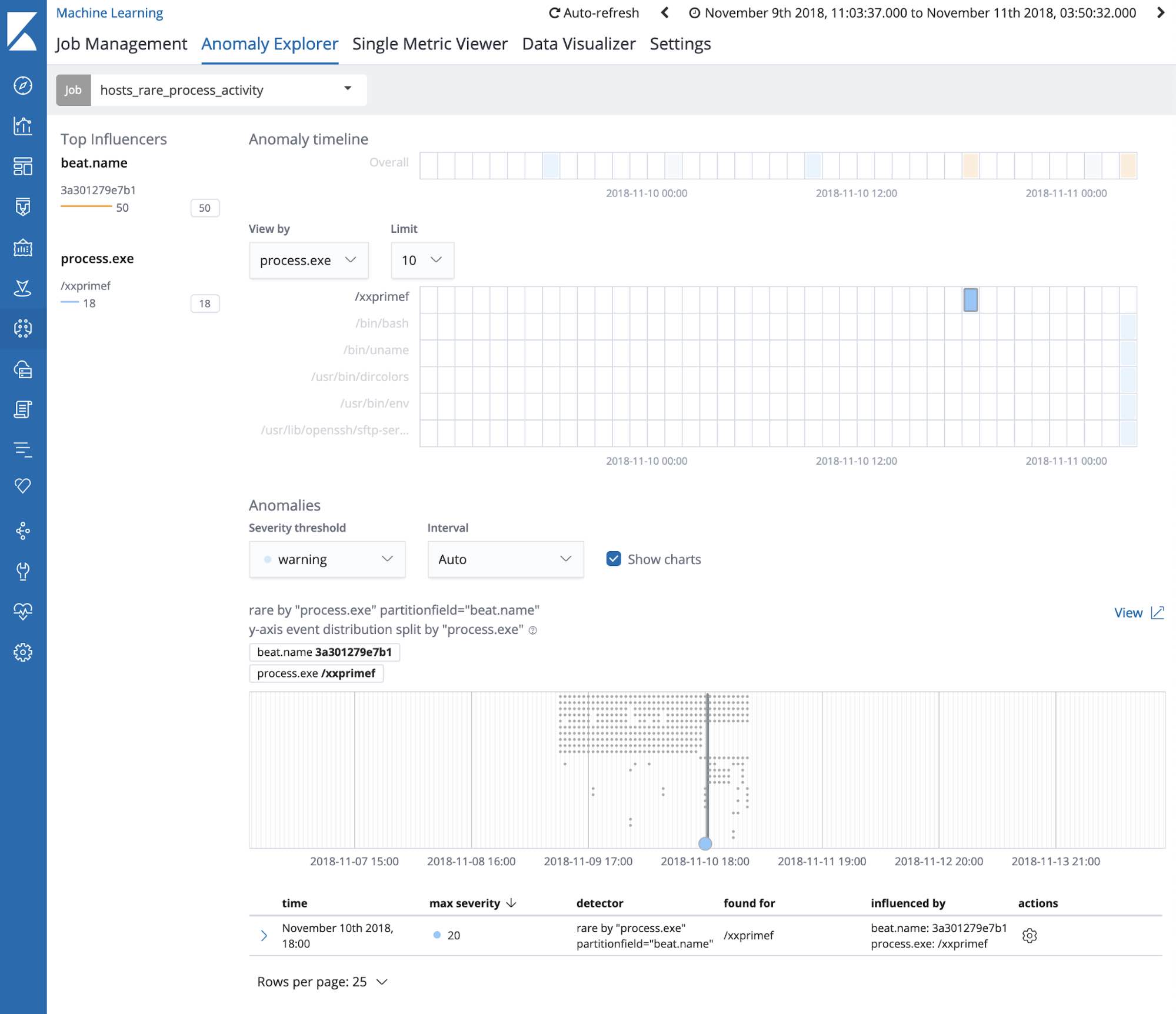The height and width of the screenshot is (1014, 1176).
Task: Change the Interval Auto dropdown setting
Action: click(504, 559)
